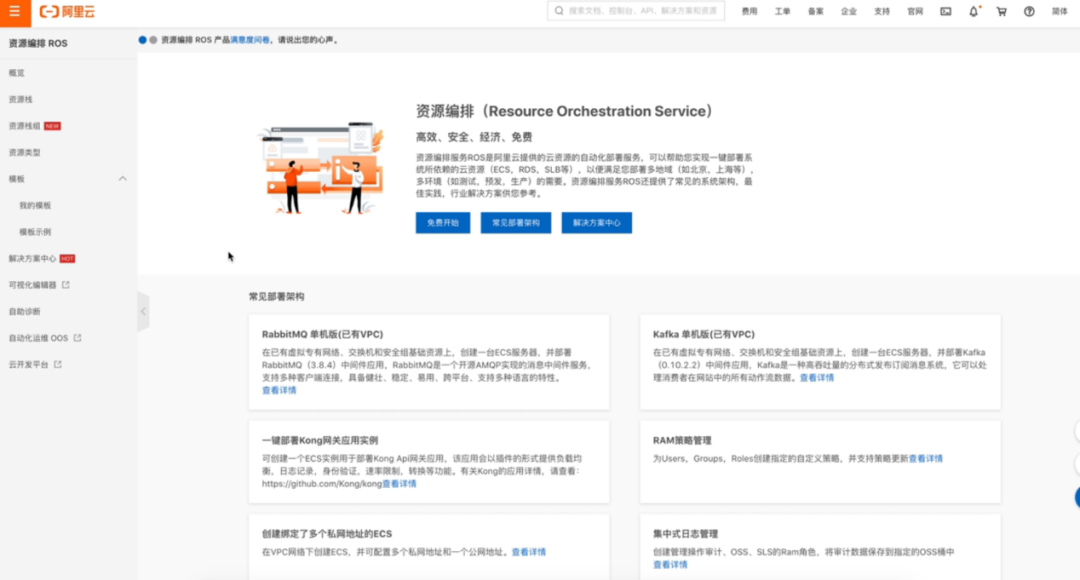Open 支持 in the top navigation
Screen dimensions: 1080x580
(882, 12)
